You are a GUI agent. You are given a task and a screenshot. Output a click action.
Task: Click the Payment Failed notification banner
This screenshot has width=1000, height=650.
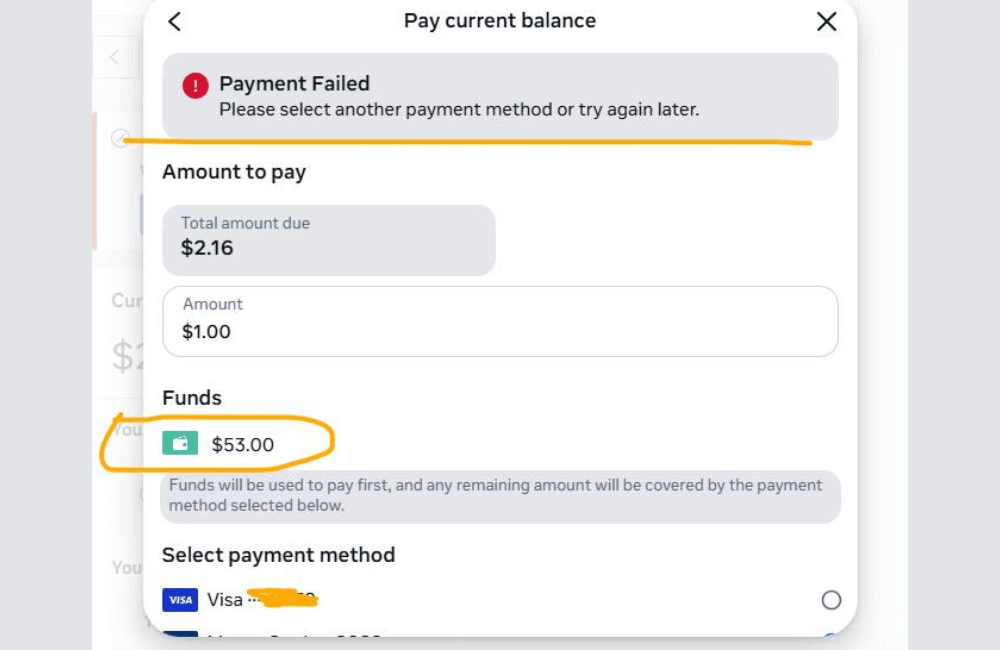(500, 96)
